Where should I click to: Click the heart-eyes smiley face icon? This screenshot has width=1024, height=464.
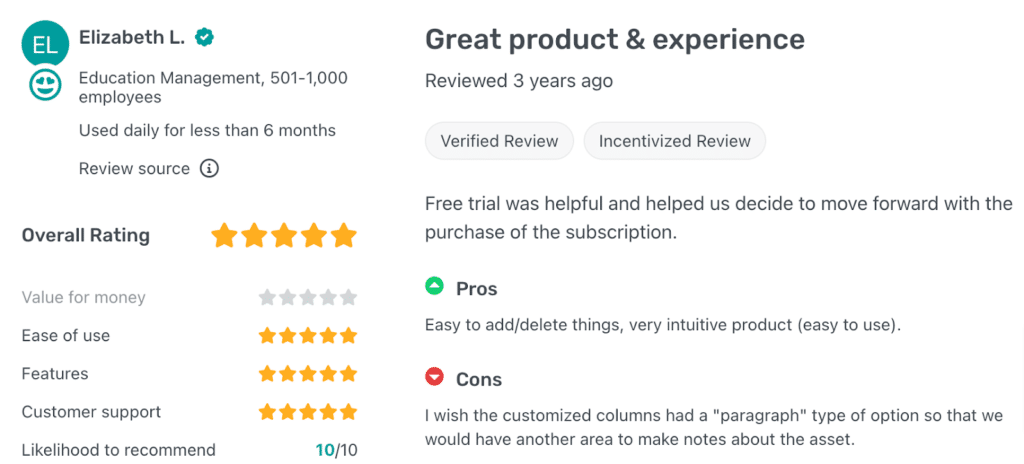[45, 85]
